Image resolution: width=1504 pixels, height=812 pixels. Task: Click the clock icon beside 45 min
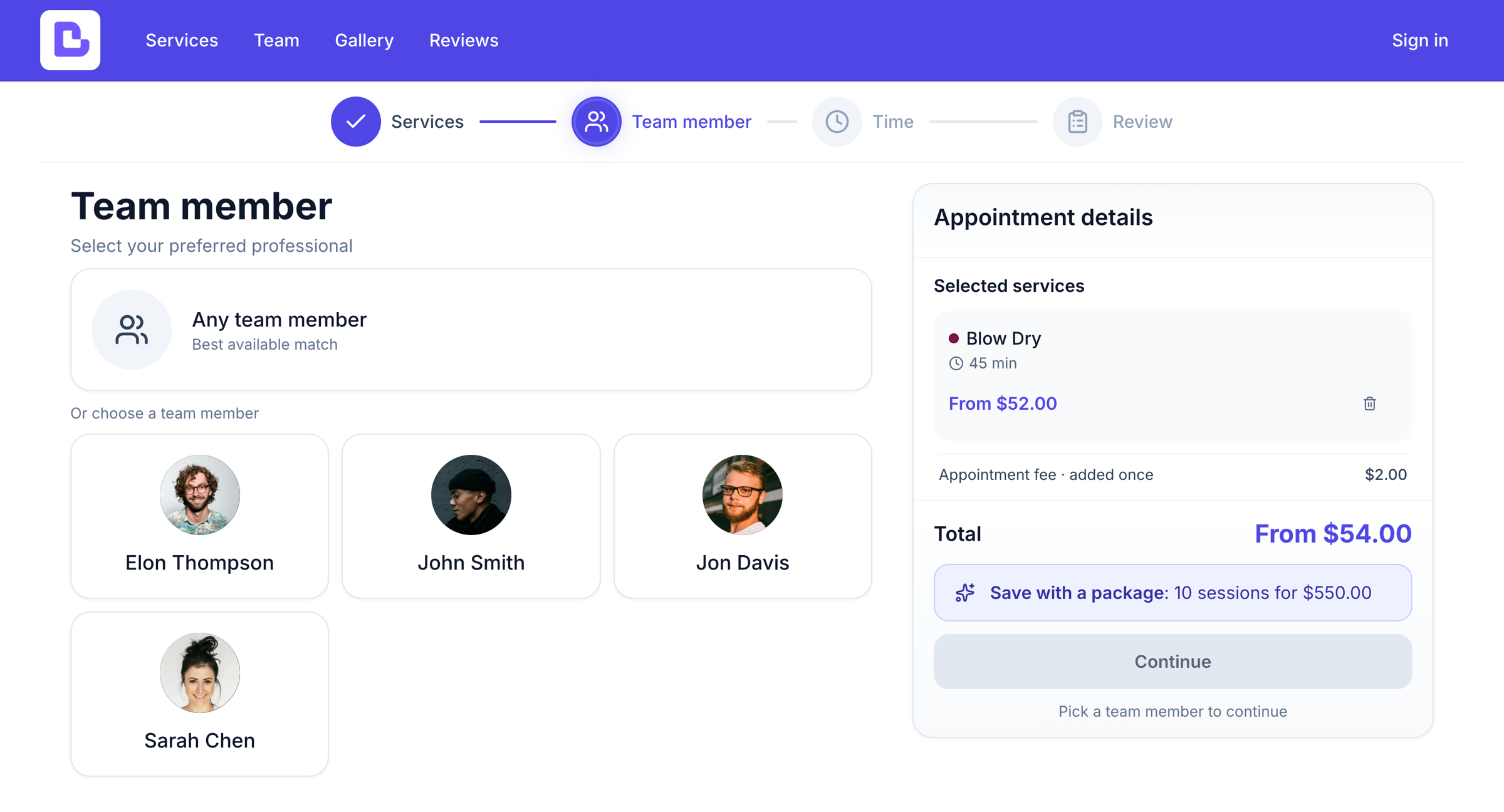tap(956, 363)
